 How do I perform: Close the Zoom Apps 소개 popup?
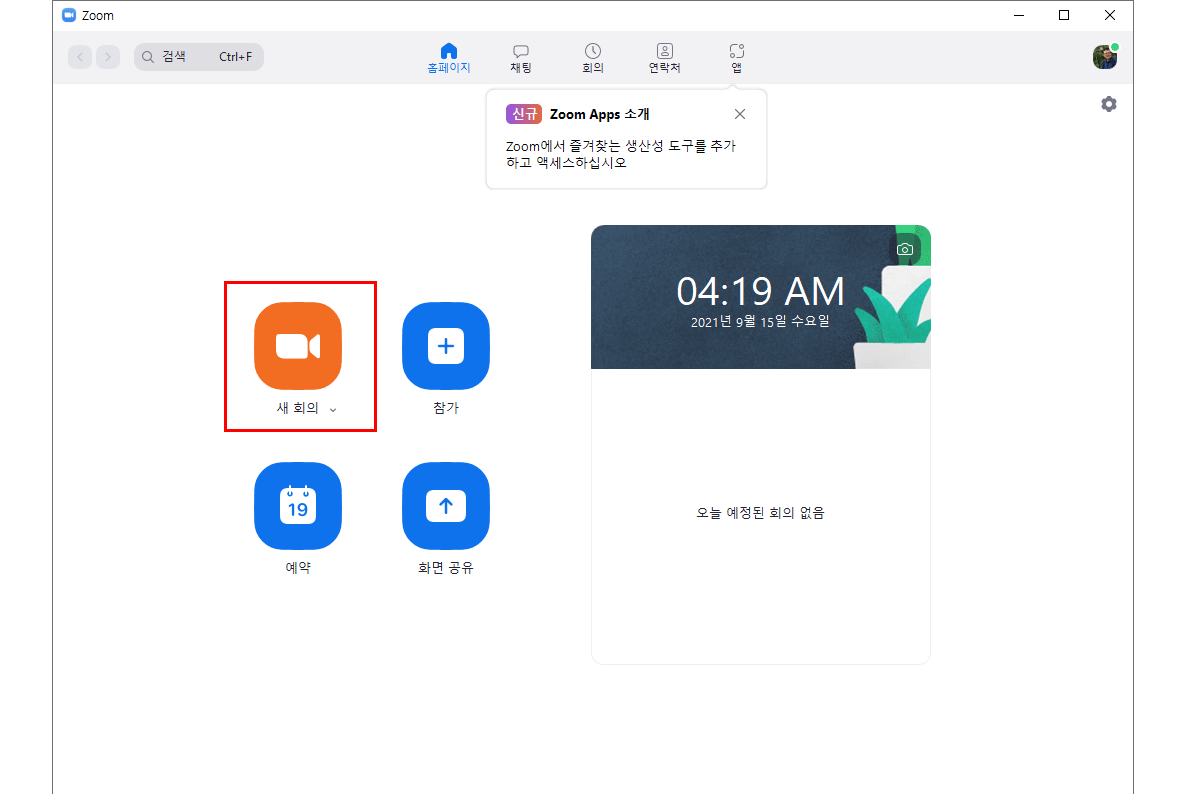[740, 114]
